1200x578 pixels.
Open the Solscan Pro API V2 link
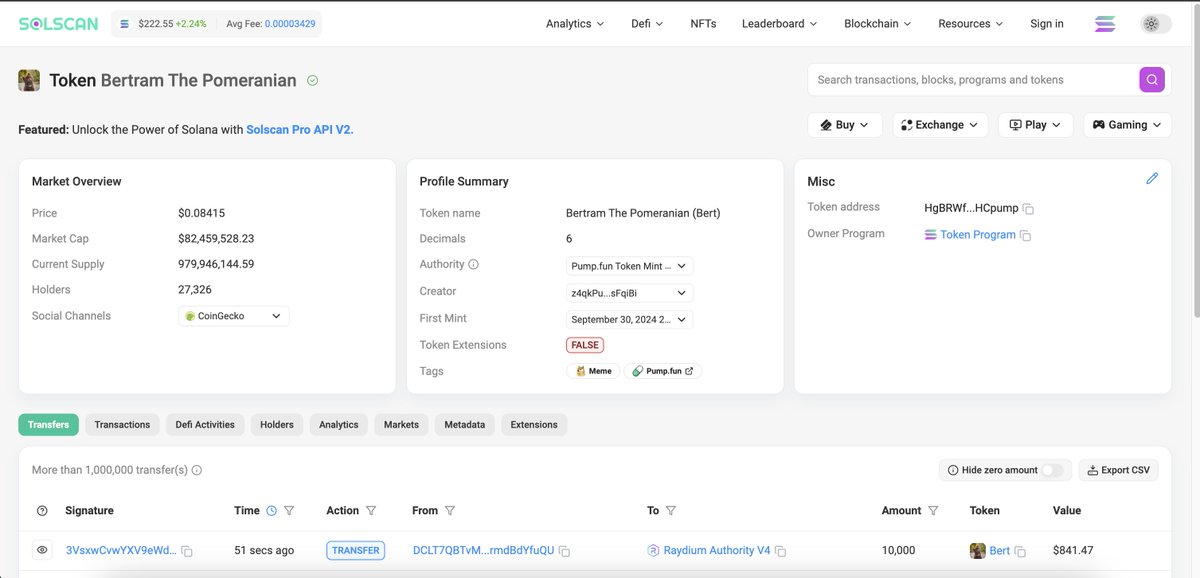(x=300, y=130)
